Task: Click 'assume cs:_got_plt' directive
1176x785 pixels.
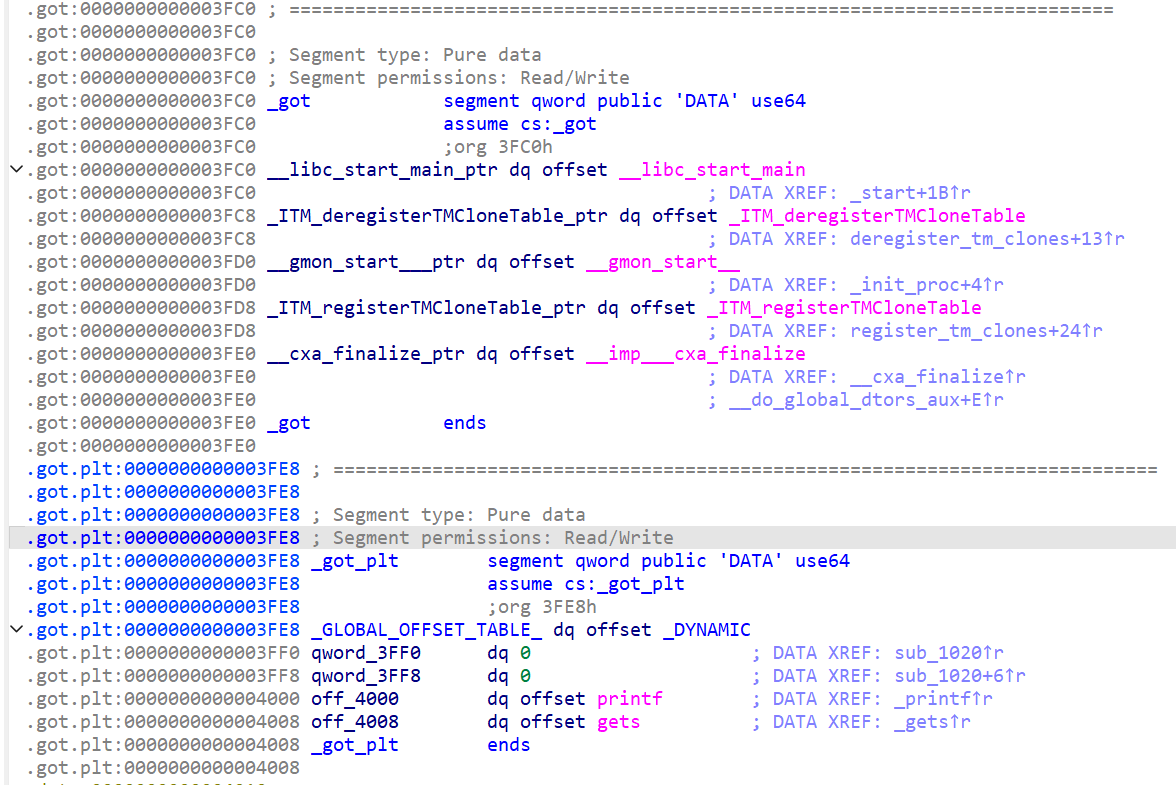Action: [586, 584]
